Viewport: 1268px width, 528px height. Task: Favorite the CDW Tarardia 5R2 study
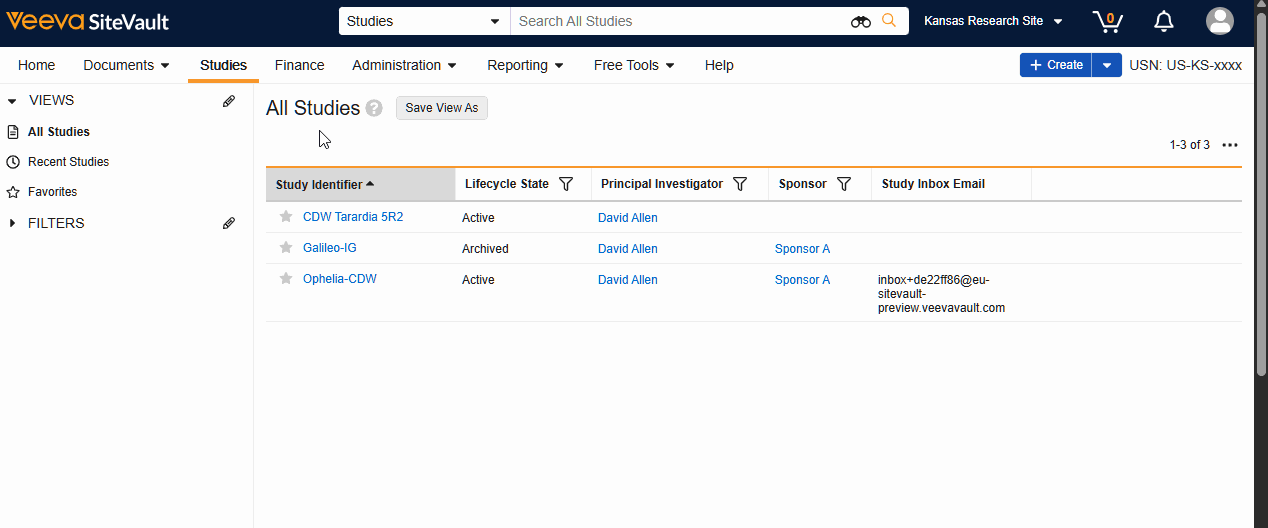[x=286, y=217]
